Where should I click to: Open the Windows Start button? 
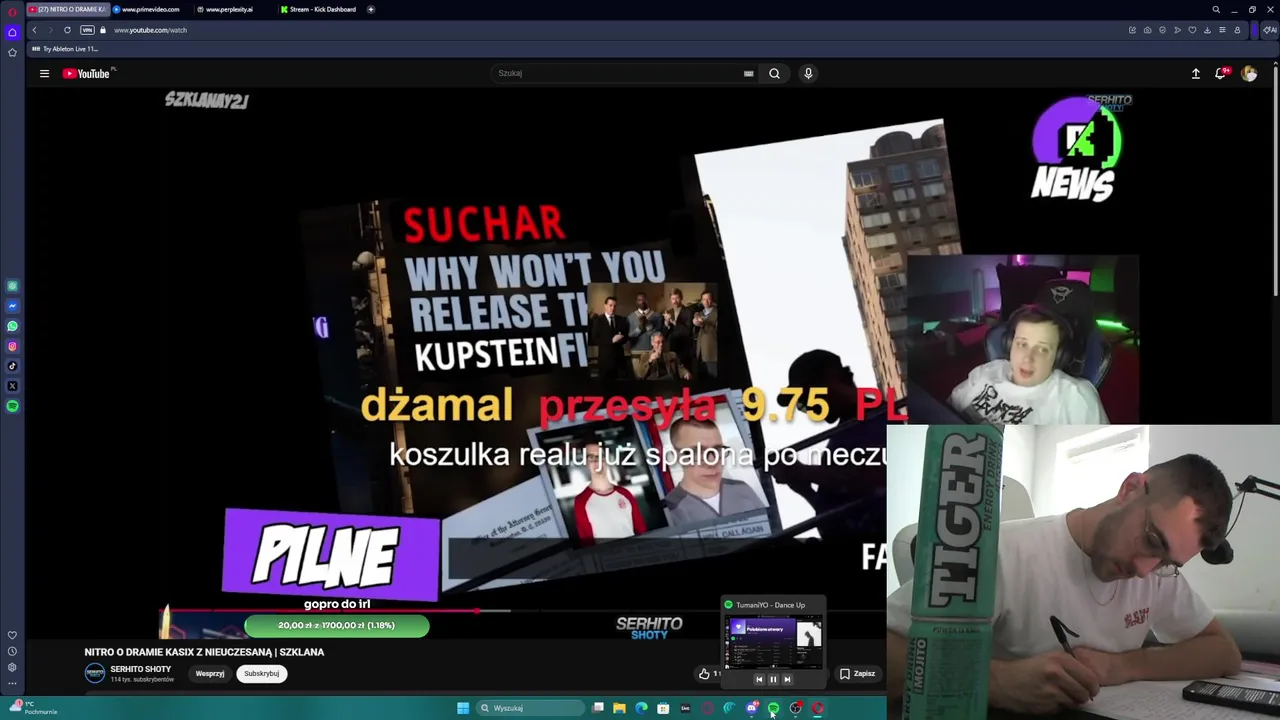(x=463, y=708)
